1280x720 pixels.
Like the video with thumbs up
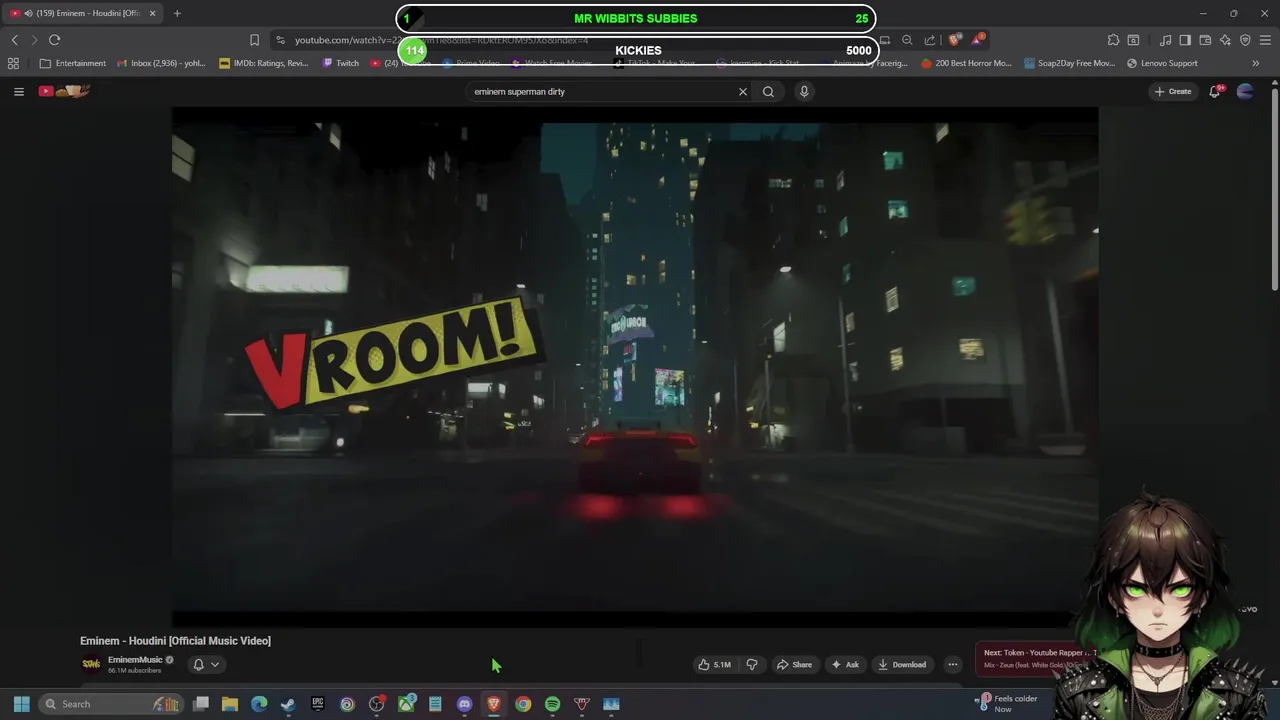tap(714, 664)
